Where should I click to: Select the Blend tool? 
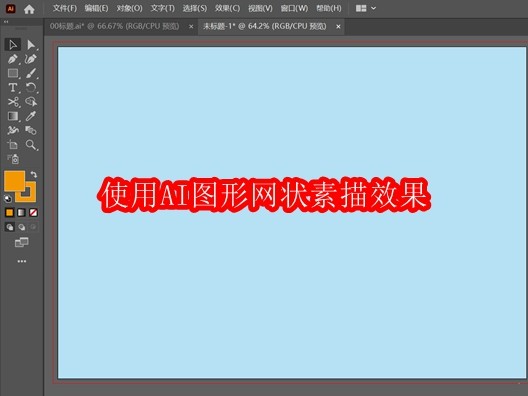(x=31, y=130)
